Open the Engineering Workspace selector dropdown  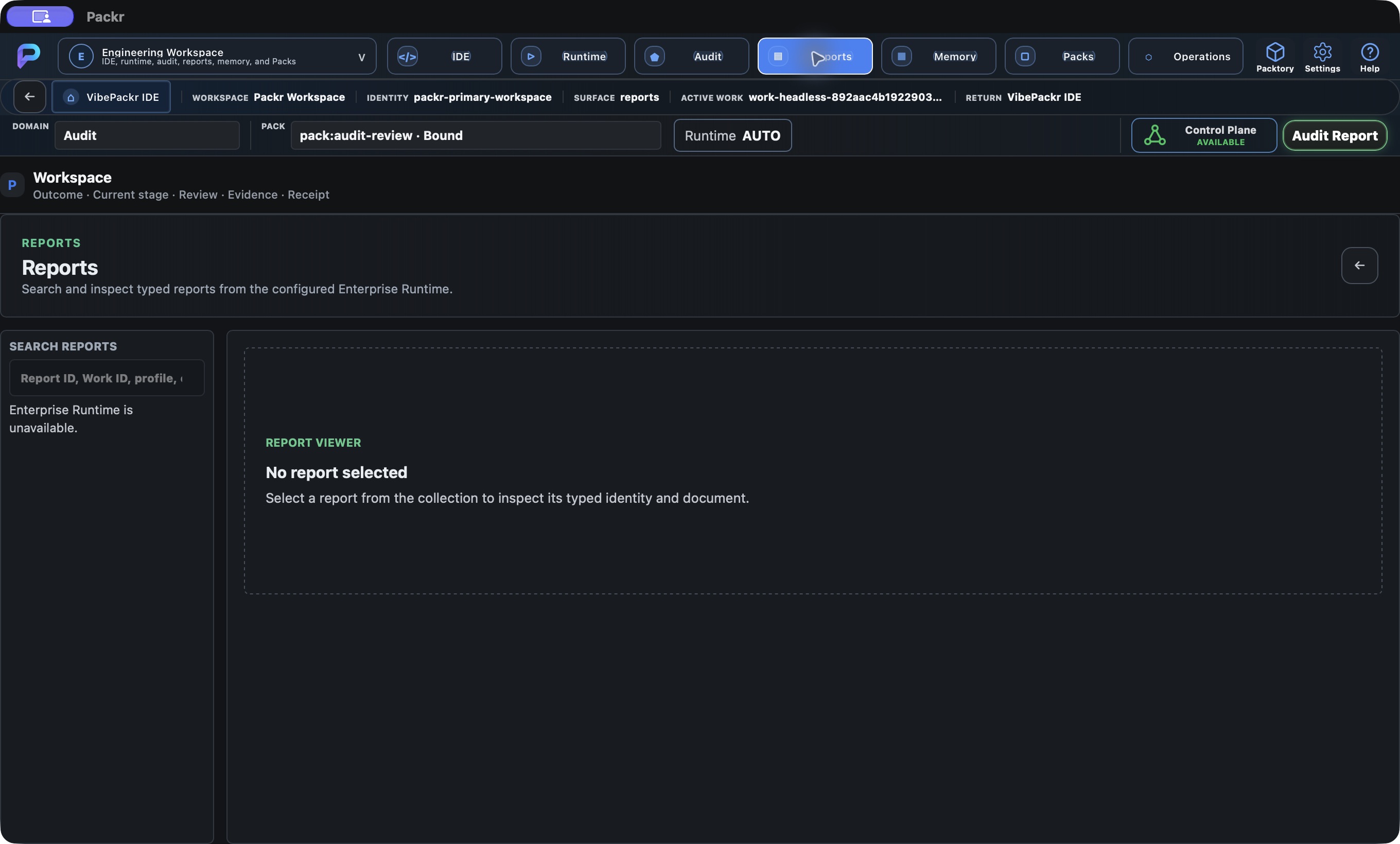(217, 56)
